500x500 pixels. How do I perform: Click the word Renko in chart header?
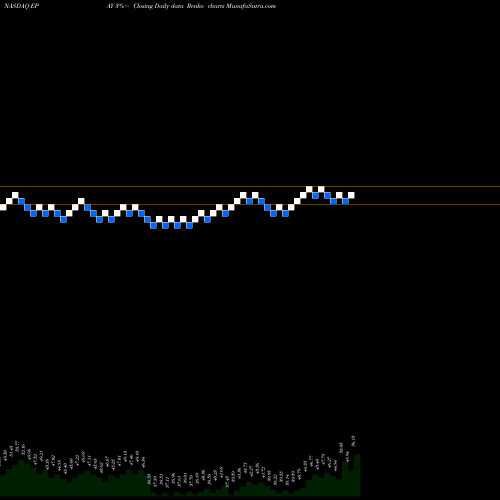tap(196, 6)
